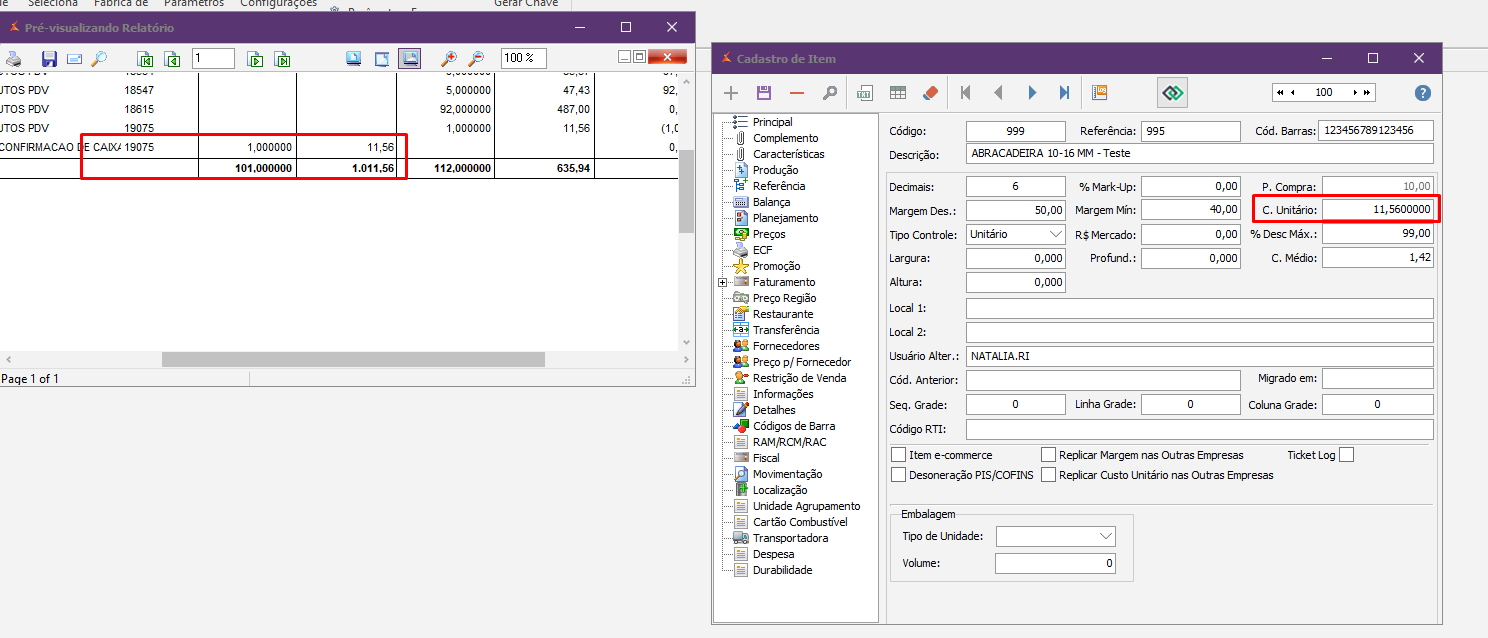
Task: Expand the Faturamento tree node
Action: point(722,282)
